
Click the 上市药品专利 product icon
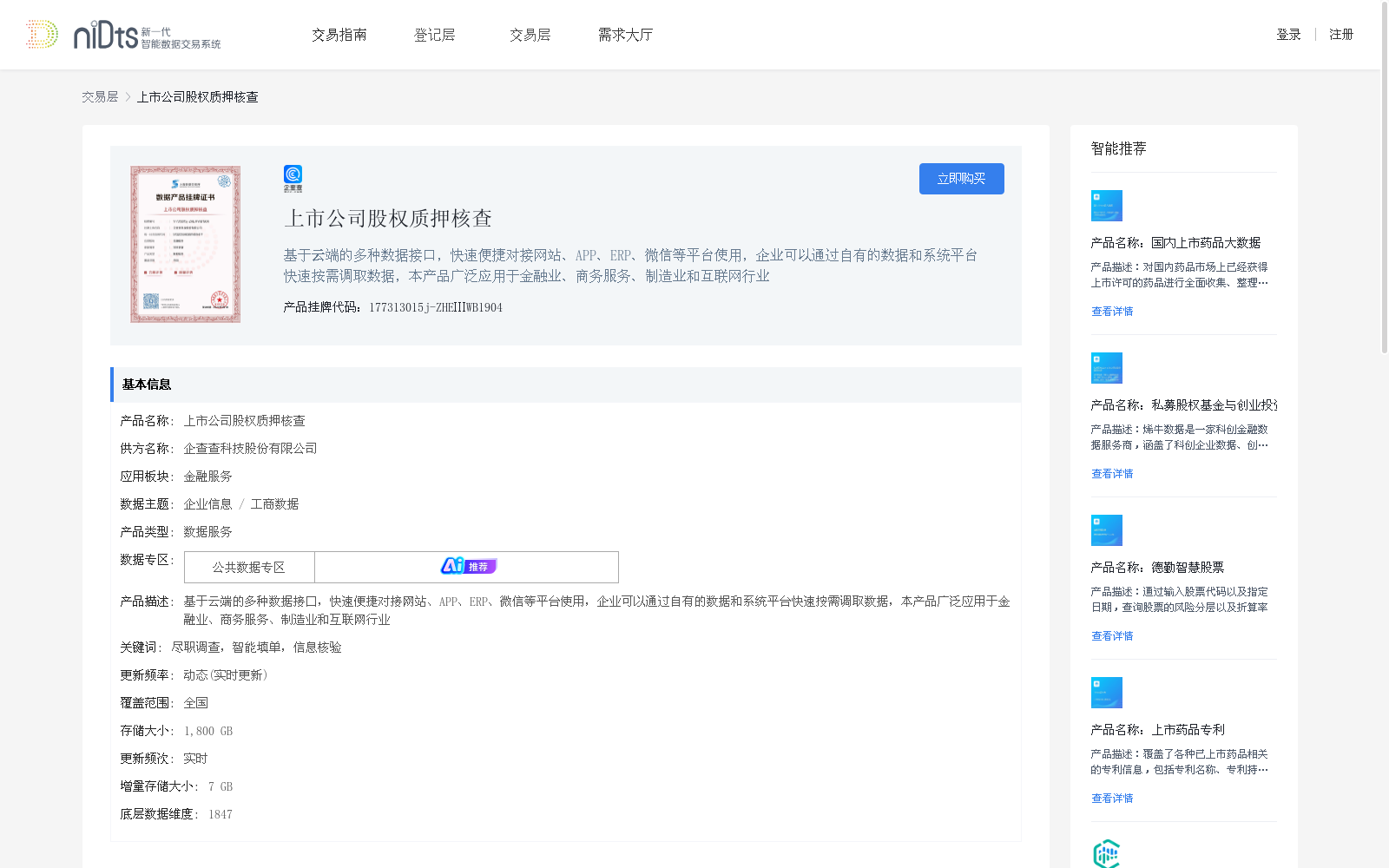pyautogui.click(x=1107, y=693)
